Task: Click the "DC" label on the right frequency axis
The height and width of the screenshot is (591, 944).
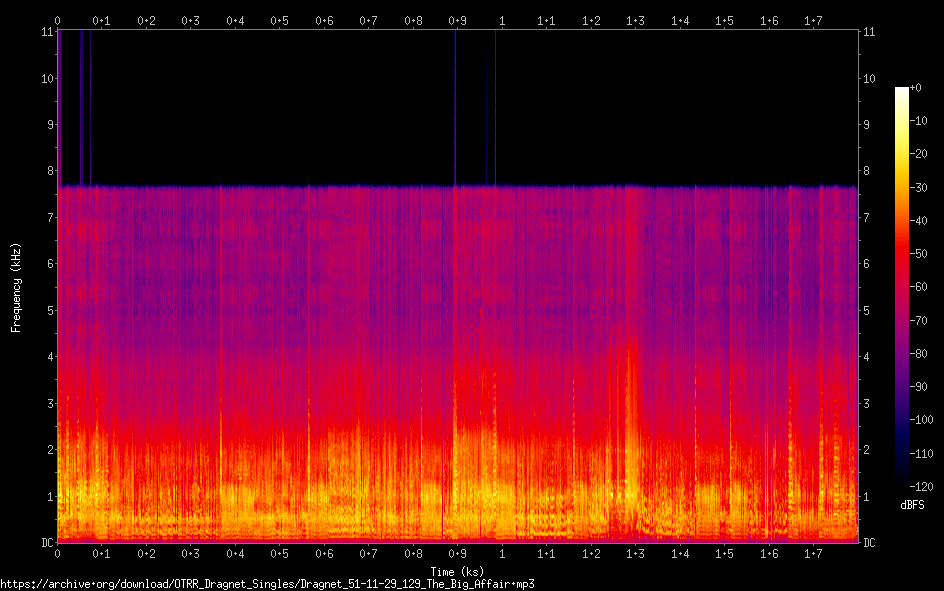Action: pyautogui.click(x=869, y=543)
